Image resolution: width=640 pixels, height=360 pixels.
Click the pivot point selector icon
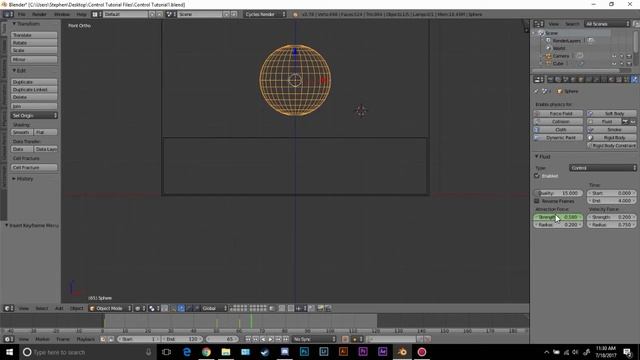(153, 309)
